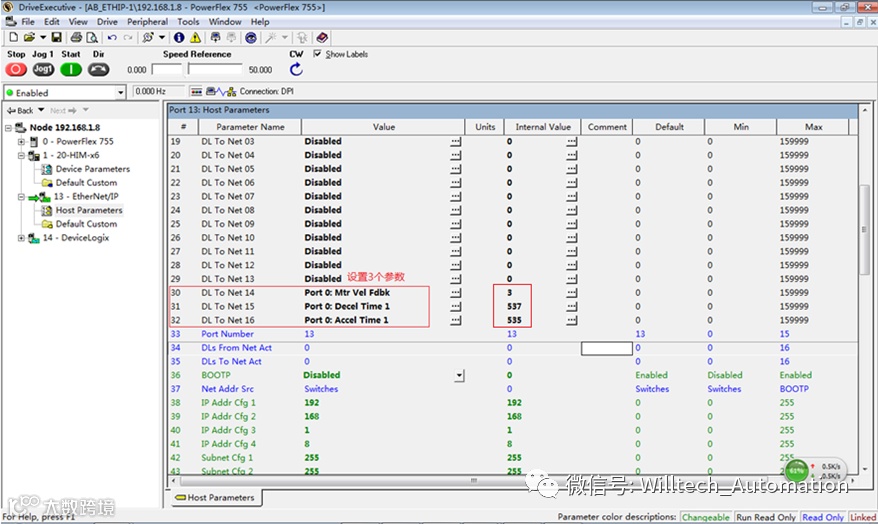Click the blue eye Monitor icon
This screenshot has height=524, width=878.
click(x=251, y=38)
